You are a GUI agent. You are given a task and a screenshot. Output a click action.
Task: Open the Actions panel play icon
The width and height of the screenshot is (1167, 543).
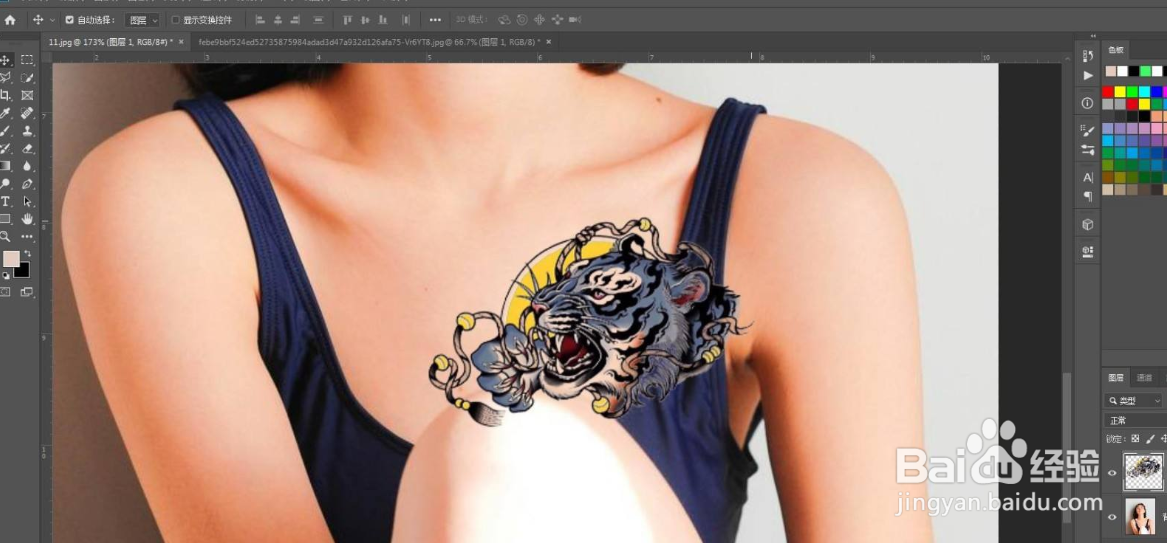1088,76
